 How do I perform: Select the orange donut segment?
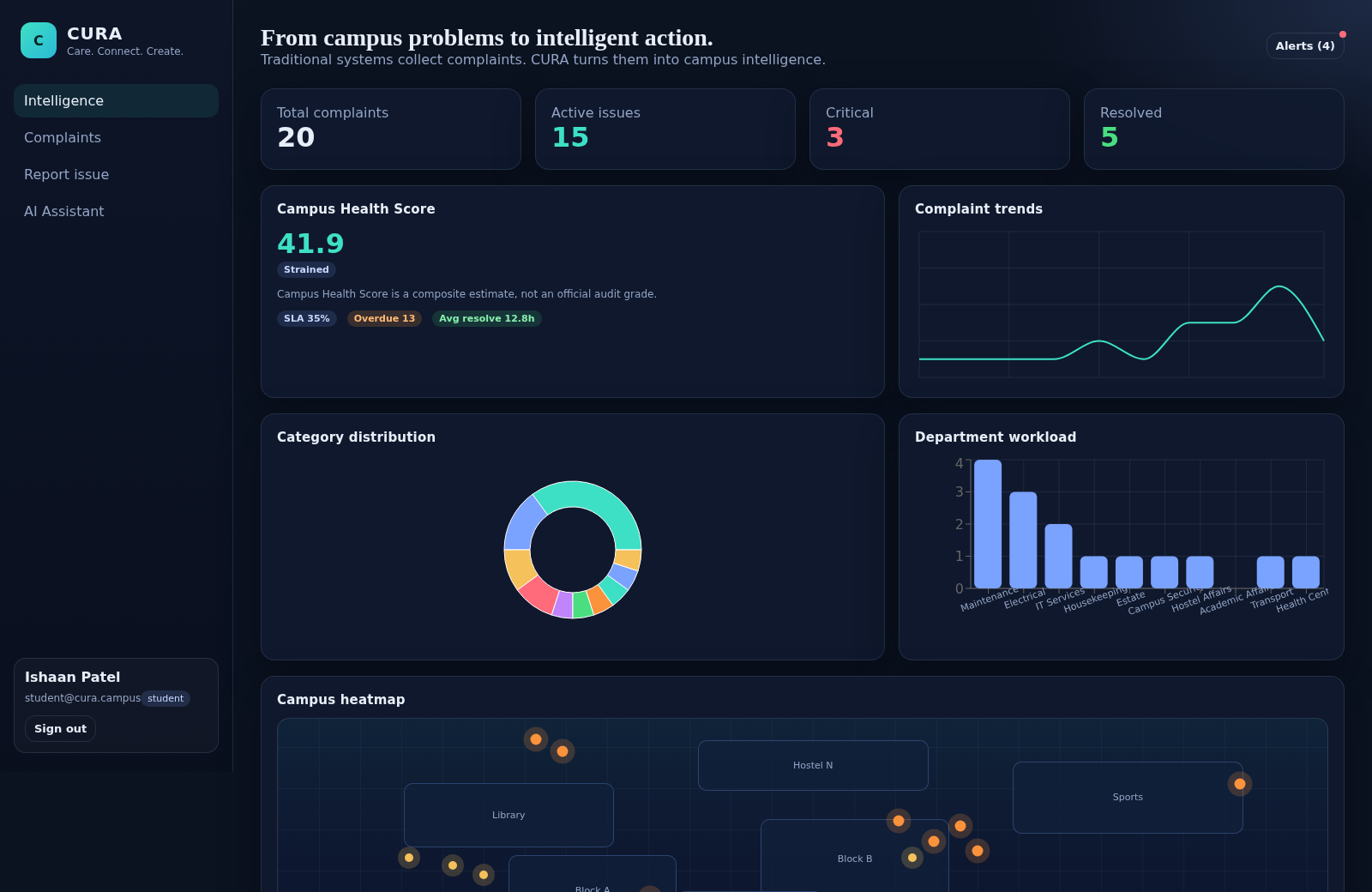click(x=599, y=599)
